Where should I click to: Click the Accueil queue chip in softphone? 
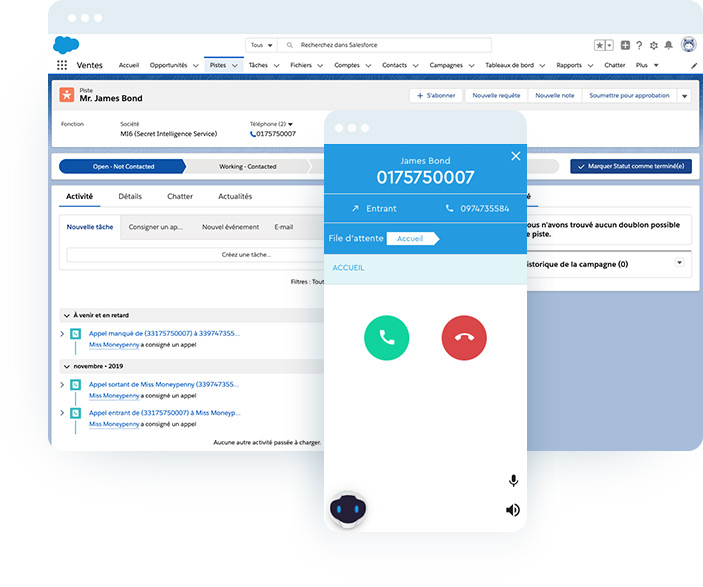coord(412,239)
